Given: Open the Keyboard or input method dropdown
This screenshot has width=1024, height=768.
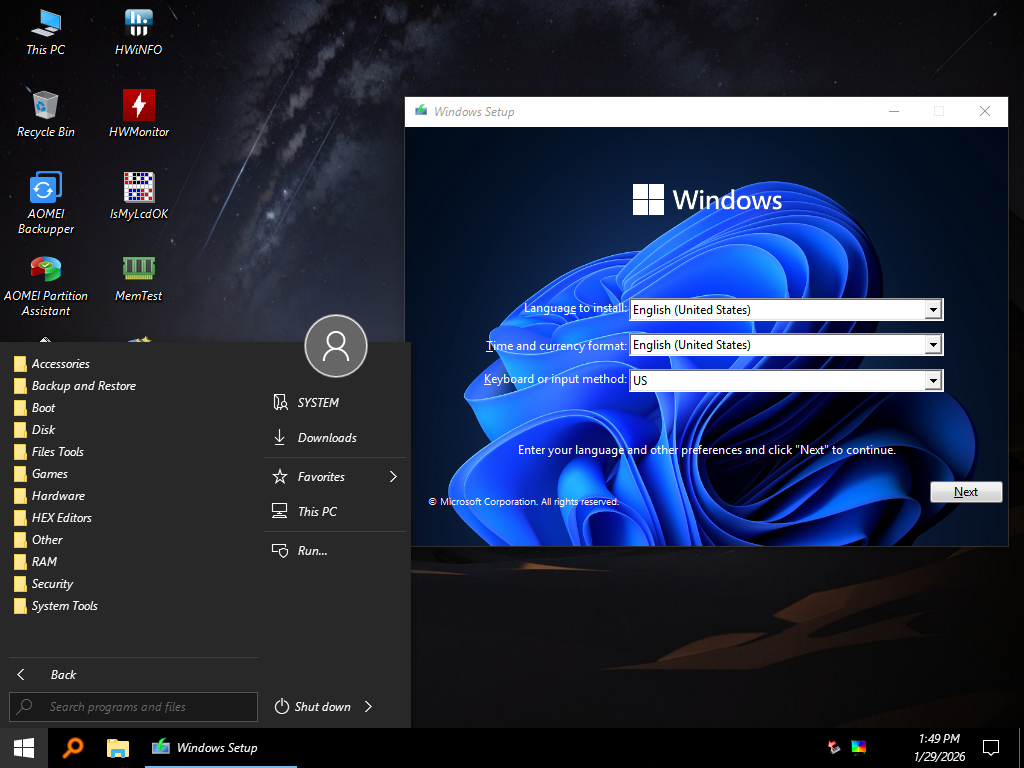Looking at the screenshot, I should click(933, 380).
